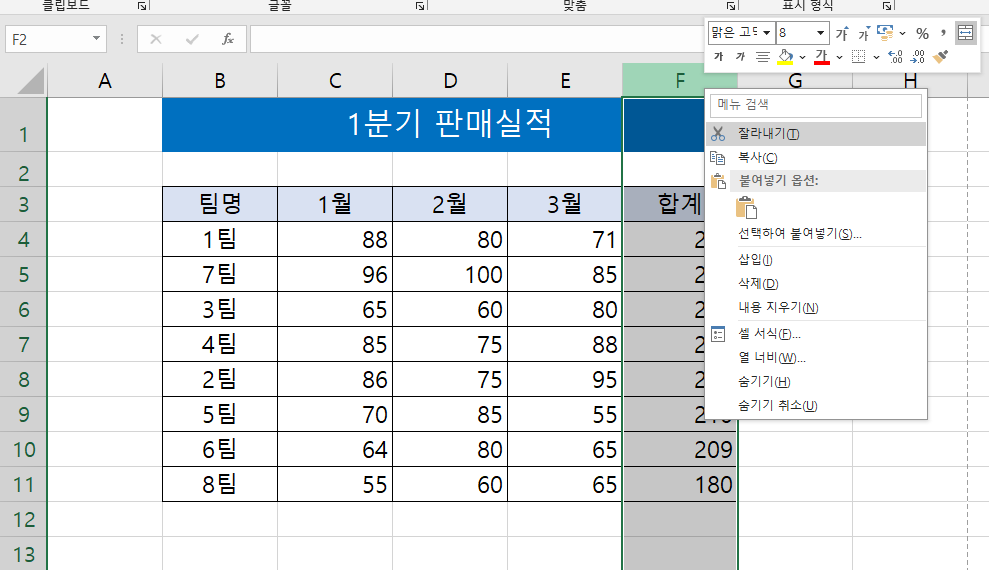Choose 잘라내기 from context menu
The image size is (989, 570).
point(816,134)
